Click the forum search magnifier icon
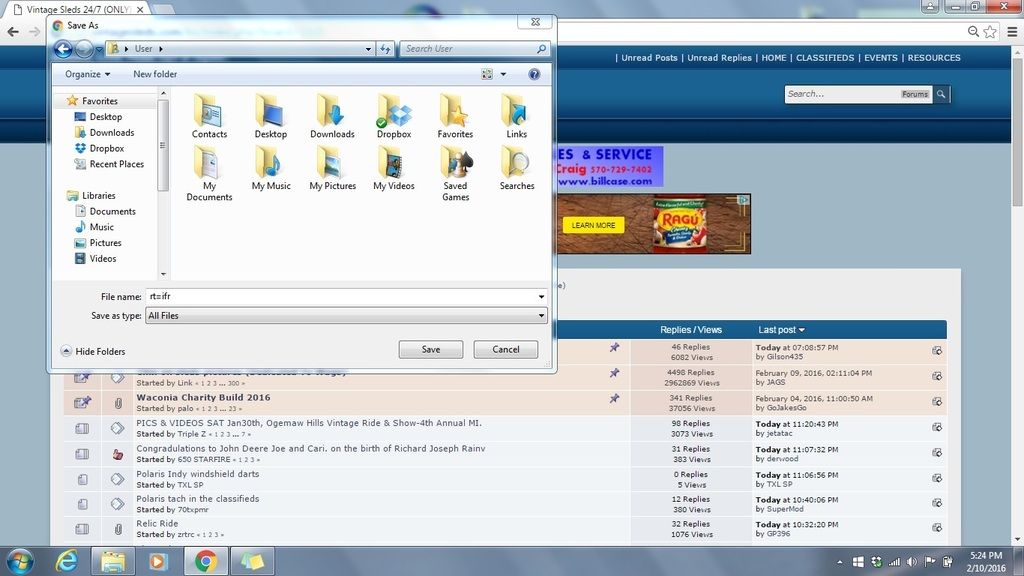Screen dimensions: 1024x576 (x=942, y=94)
